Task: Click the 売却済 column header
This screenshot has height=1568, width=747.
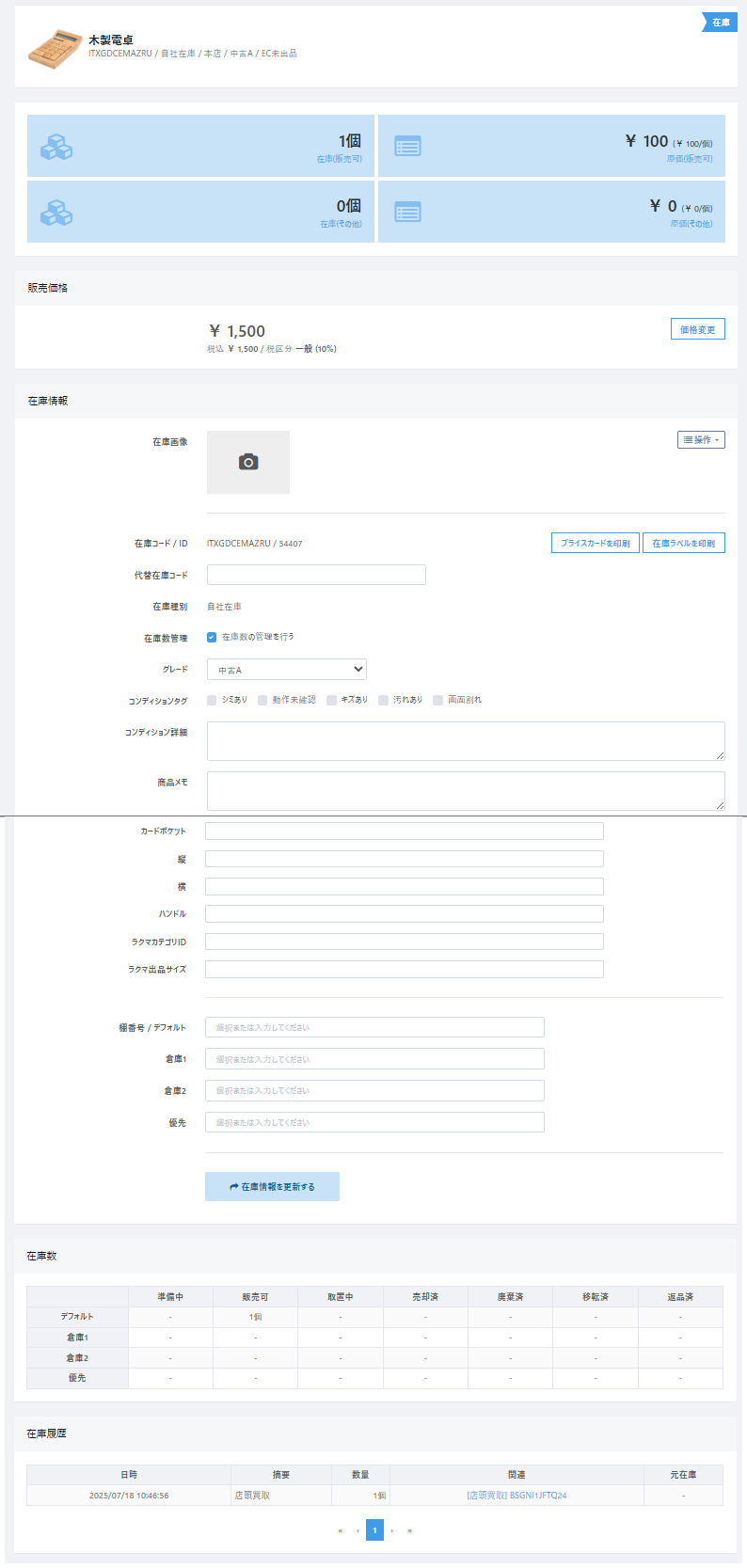Action: [425, 1297]
